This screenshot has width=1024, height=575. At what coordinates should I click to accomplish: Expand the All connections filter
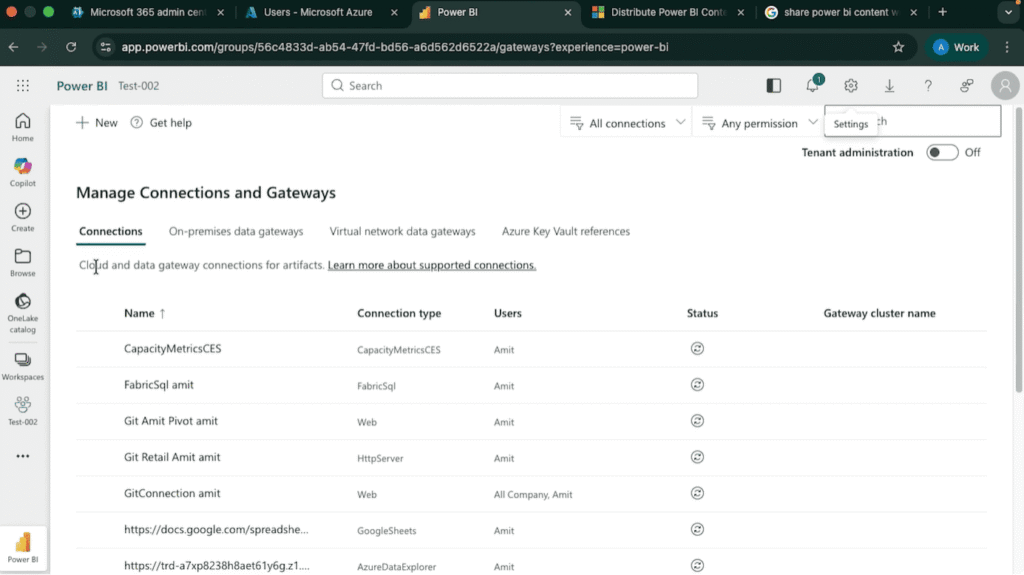[627, 123]
